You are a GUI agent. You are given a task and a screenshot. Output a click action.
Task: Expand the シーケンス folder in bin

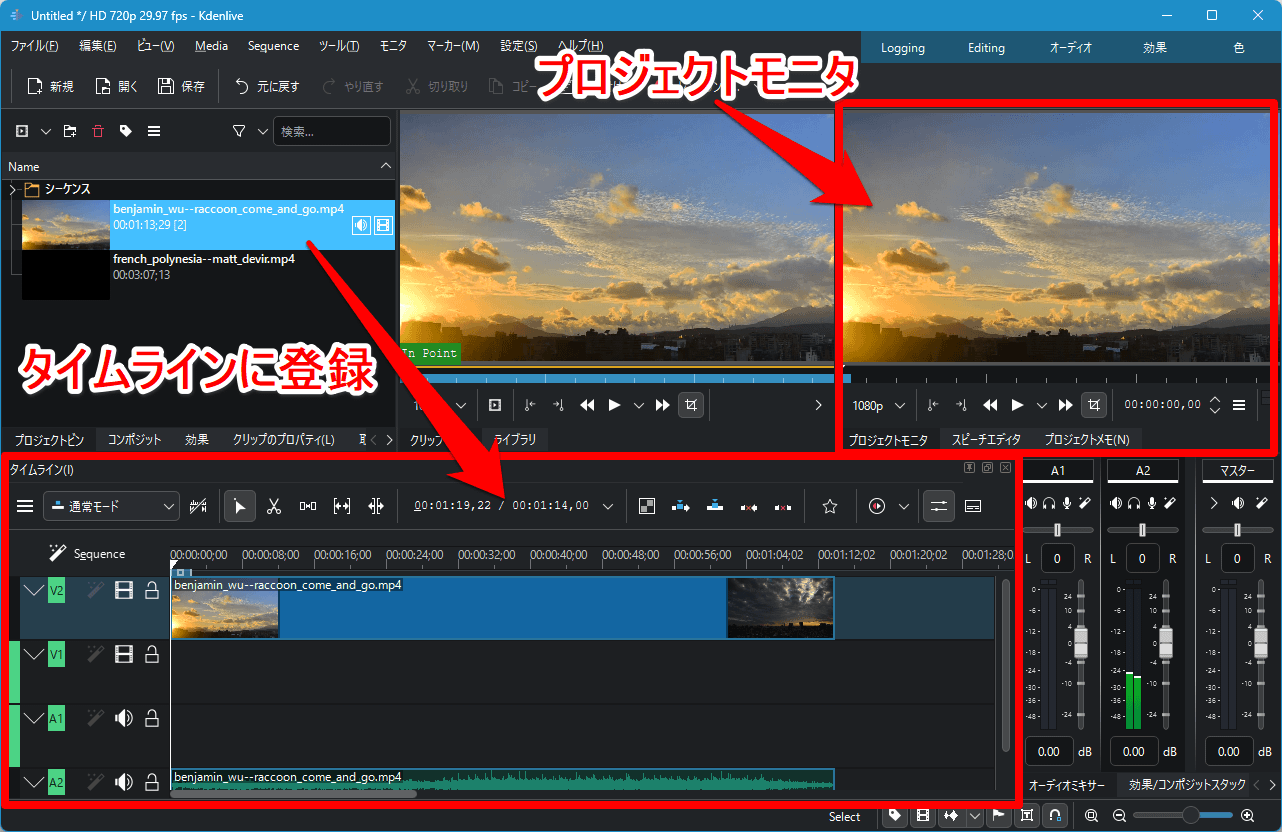click(x=13, y=189)
